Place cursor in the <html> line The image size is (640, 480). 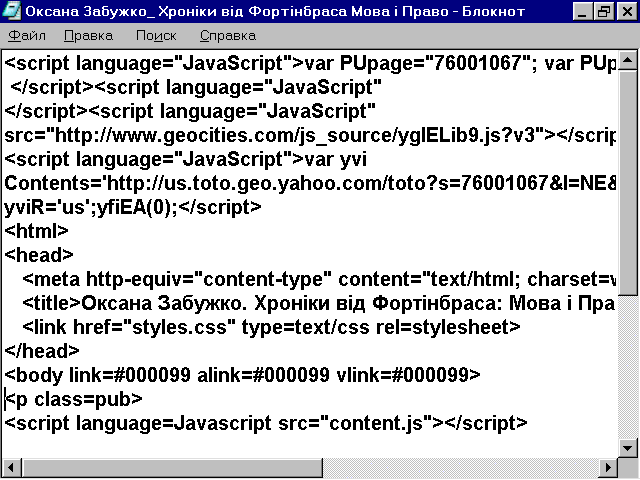(x=32, y=231)
